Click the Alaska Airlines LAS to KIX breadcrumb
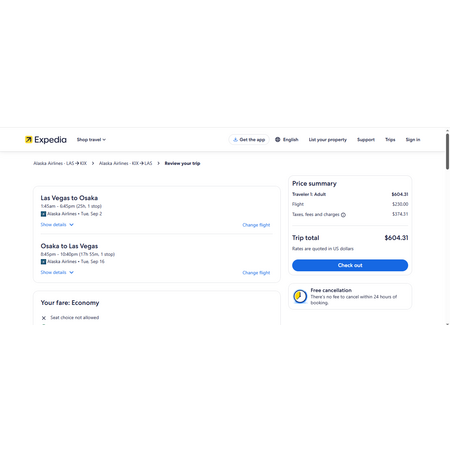450x450 pixels. click(60, 163)
